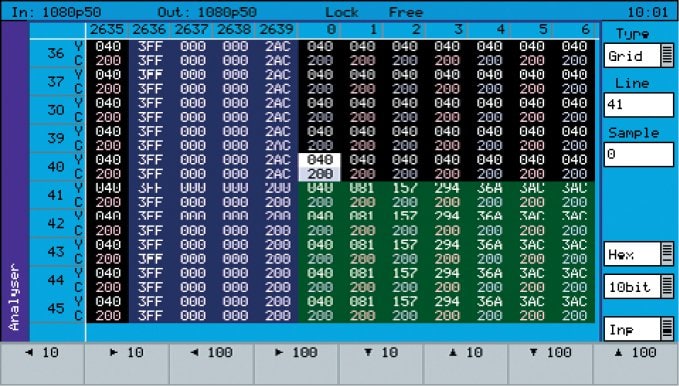Select the Line field showing 41
The image size is (679, 386).
[639, 104]
